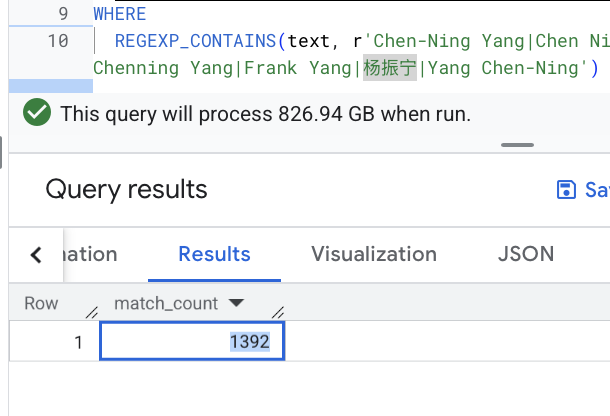This screenshot has height=416, width=610.
Task: Grab the match_count column resize handle
Action: point(278,312)
